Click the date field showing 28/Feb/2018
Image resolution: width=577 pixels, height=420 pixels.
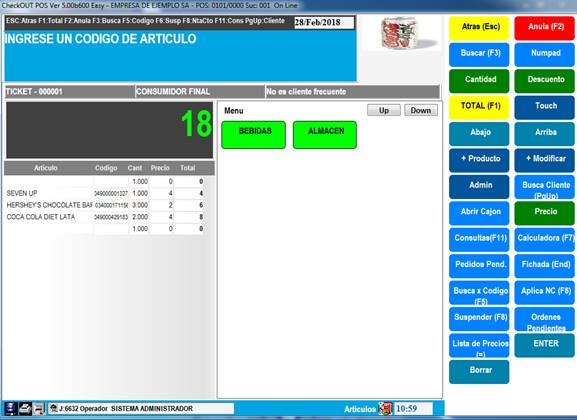pos(324,22)
